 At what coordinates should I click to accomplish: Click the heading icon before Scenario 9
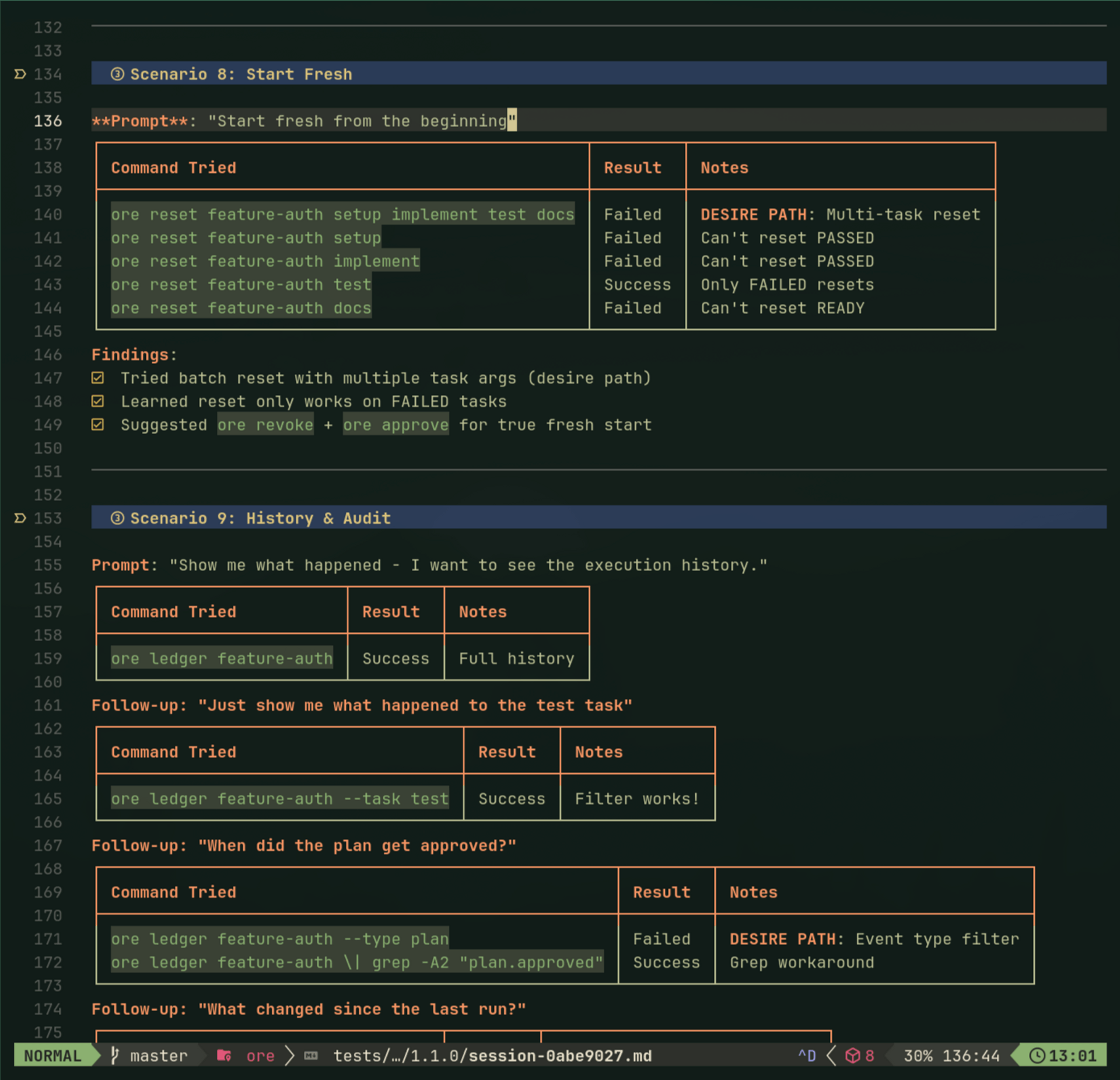117,518
